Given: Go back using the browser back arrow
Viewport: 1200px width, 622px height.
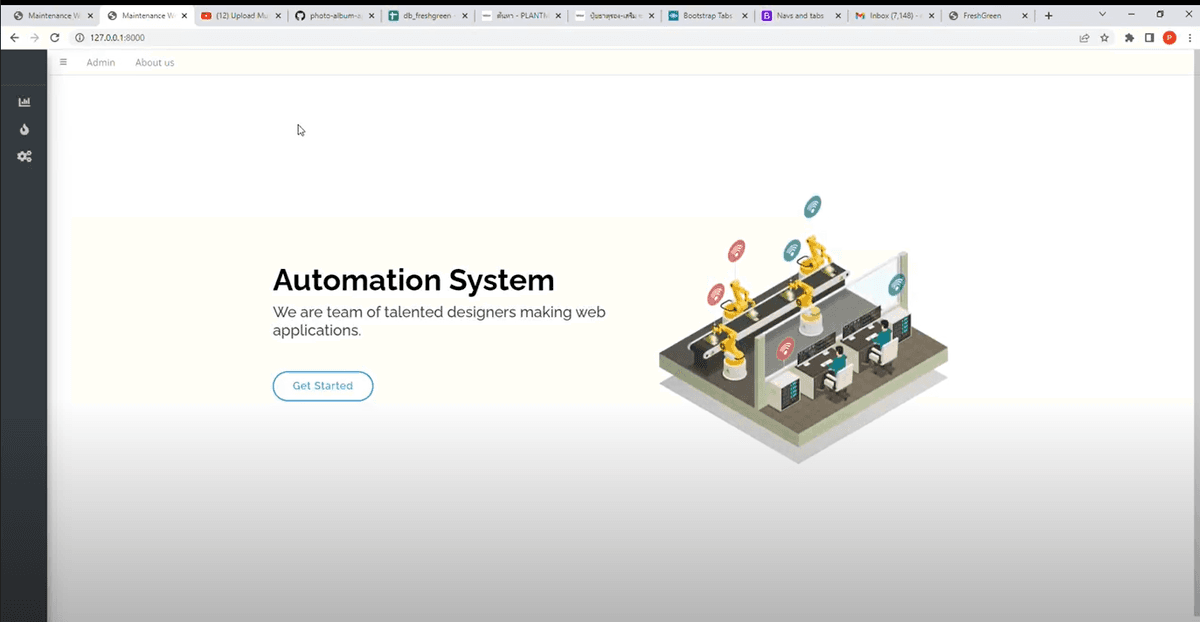Looking at the screenshot, I should point(14,37).
